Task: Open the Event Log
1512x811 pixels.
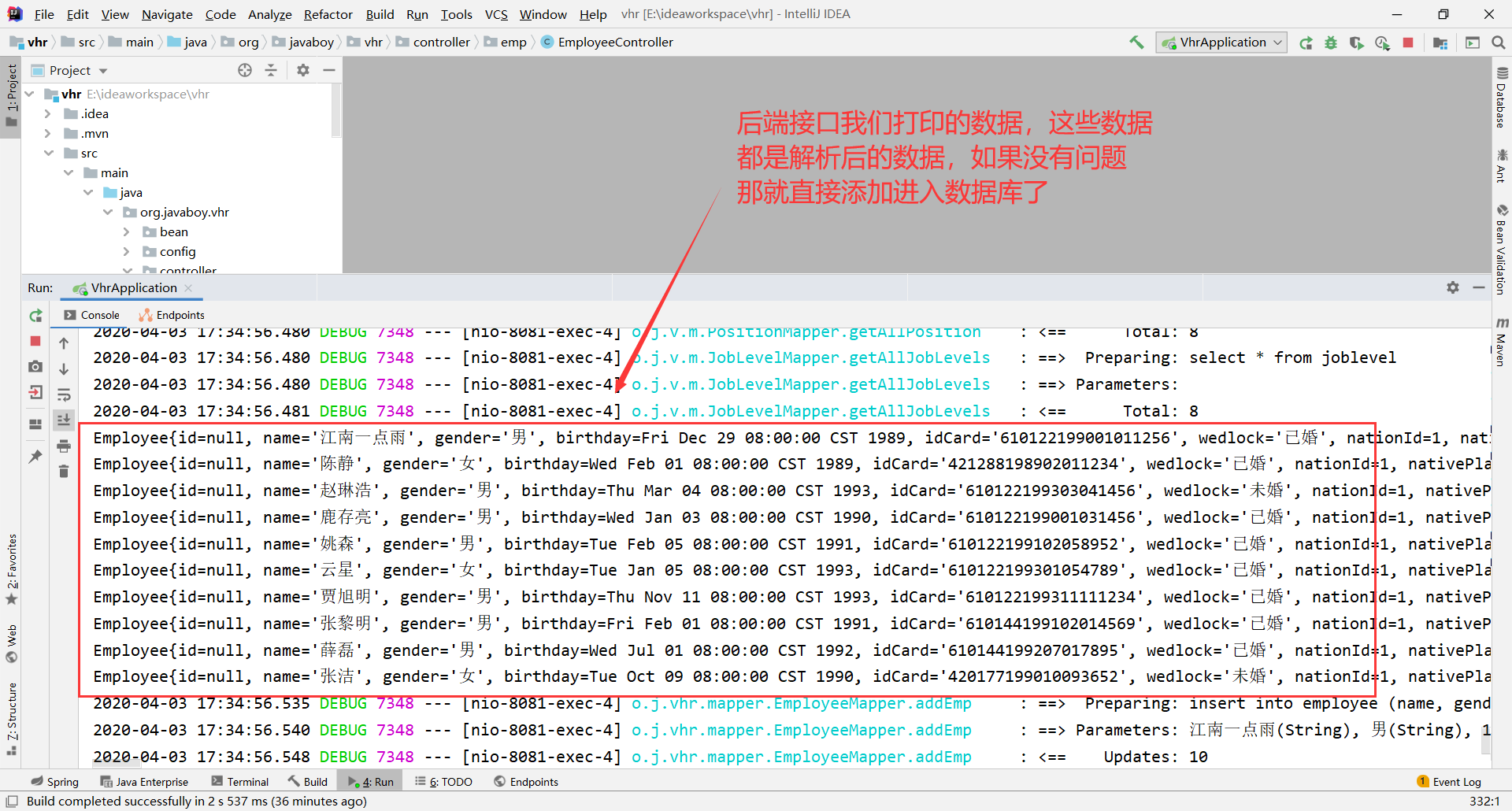Action: pos(1449,782)
